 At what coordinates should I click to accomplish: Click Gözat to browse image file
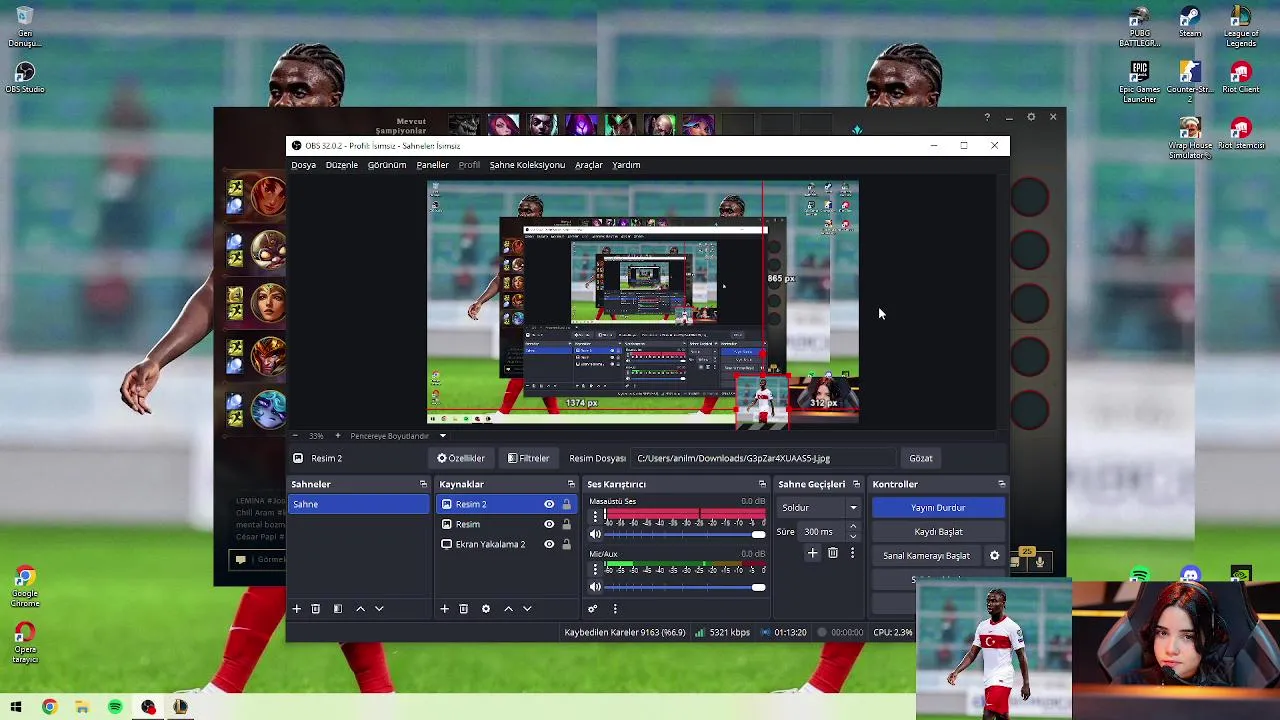point(921,458)
